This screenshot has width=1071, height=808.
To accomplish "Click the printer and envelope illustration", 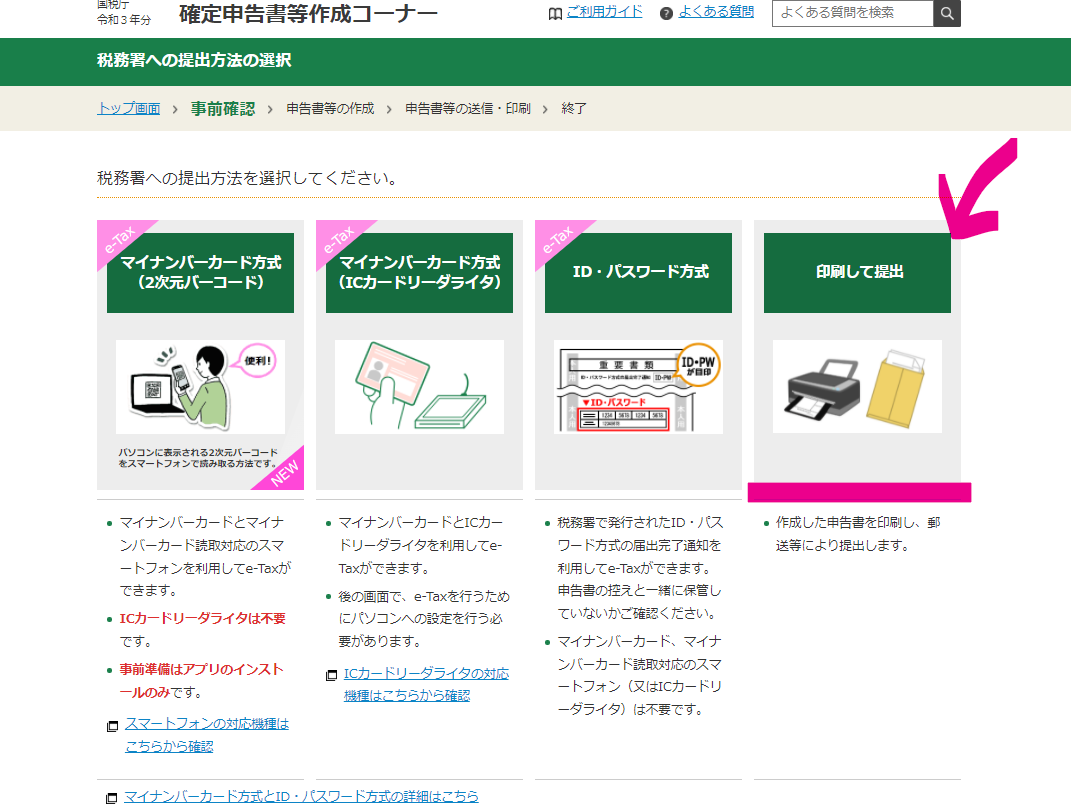I will [x=857, y=386].
